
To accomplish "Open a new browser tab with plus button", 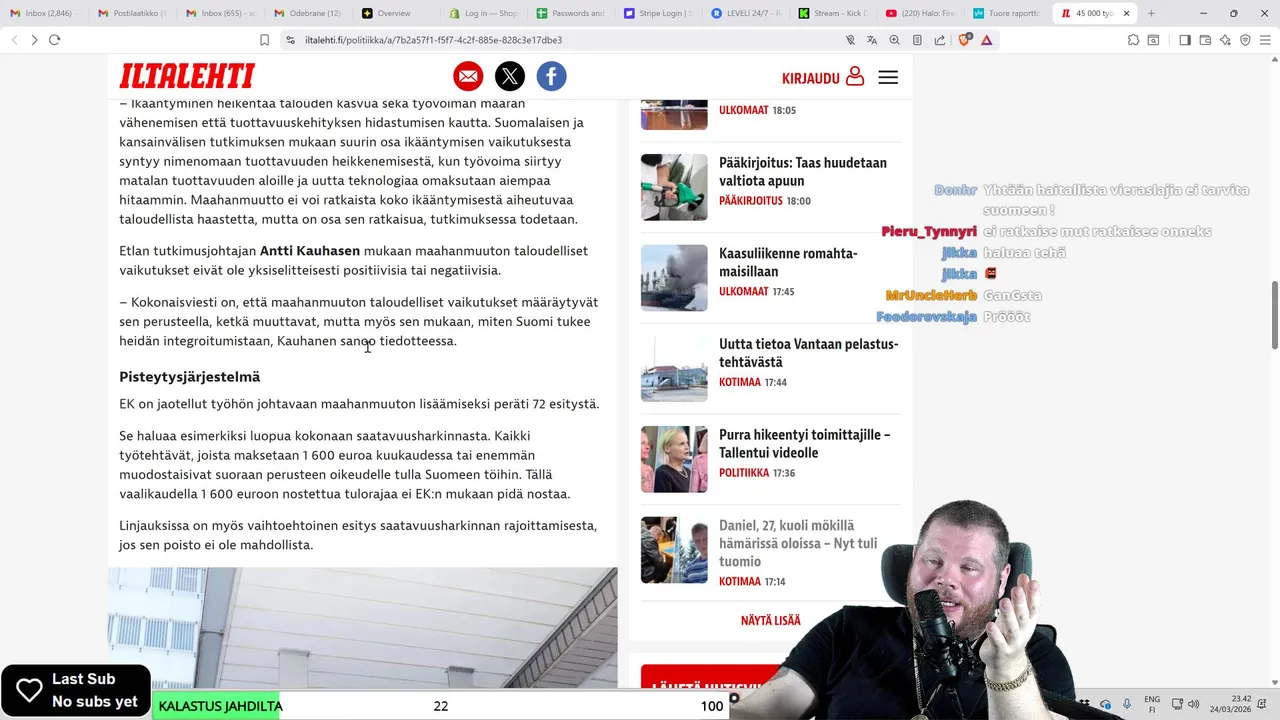I will 1151,13.
